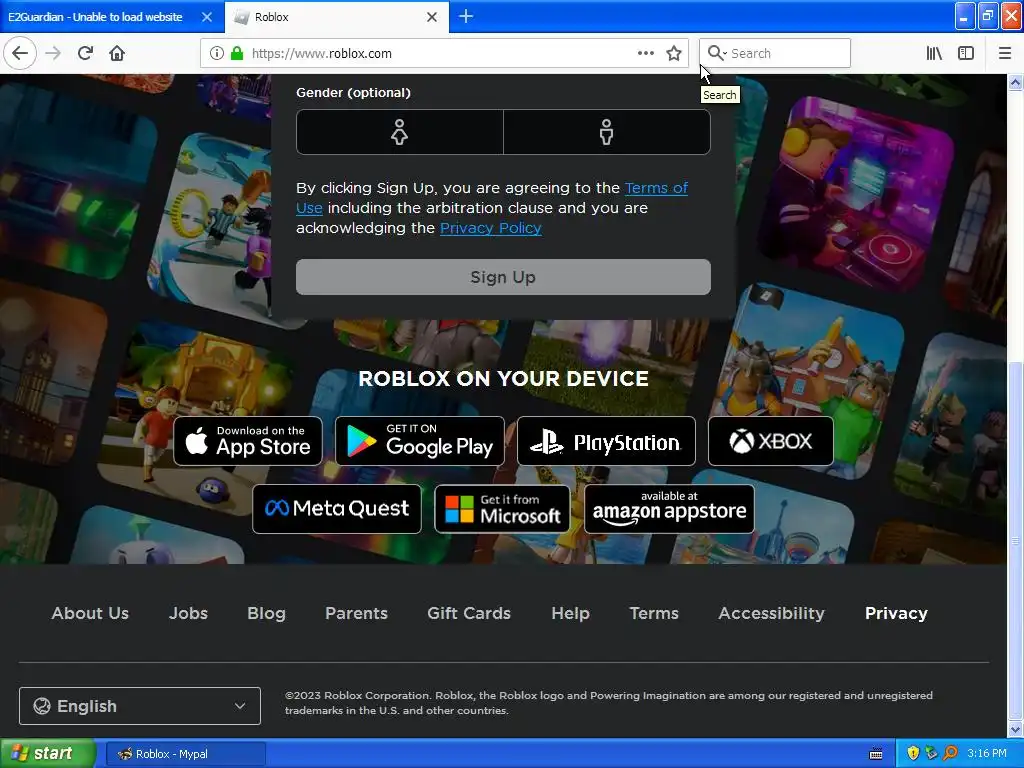The image size is (1024, 768).
Task: Select the Roblox tab
Action: pyautogui.click(x=337, y=17)
